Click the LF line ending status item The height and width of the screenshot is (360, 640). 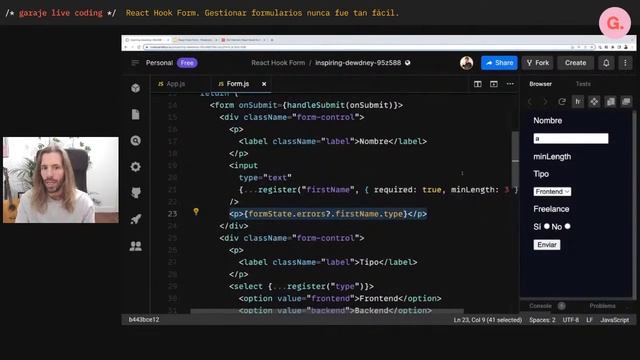point(589,320)
